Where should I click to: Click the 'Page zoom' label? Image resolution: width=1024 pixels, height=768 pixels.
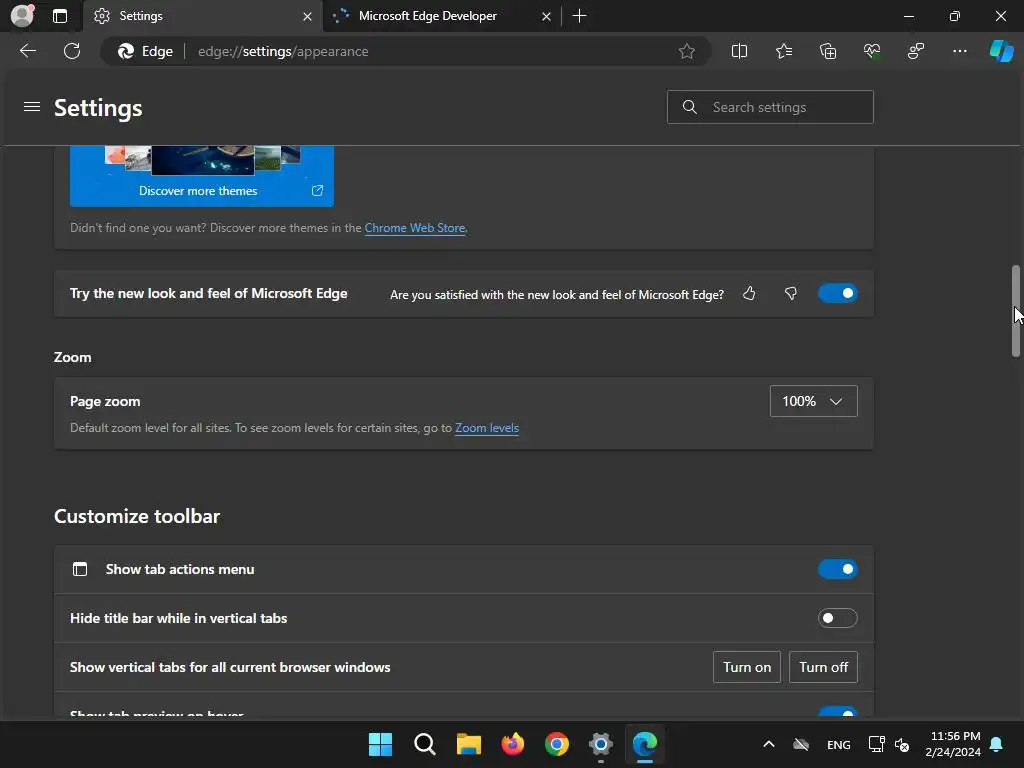[x=105, y=401]
